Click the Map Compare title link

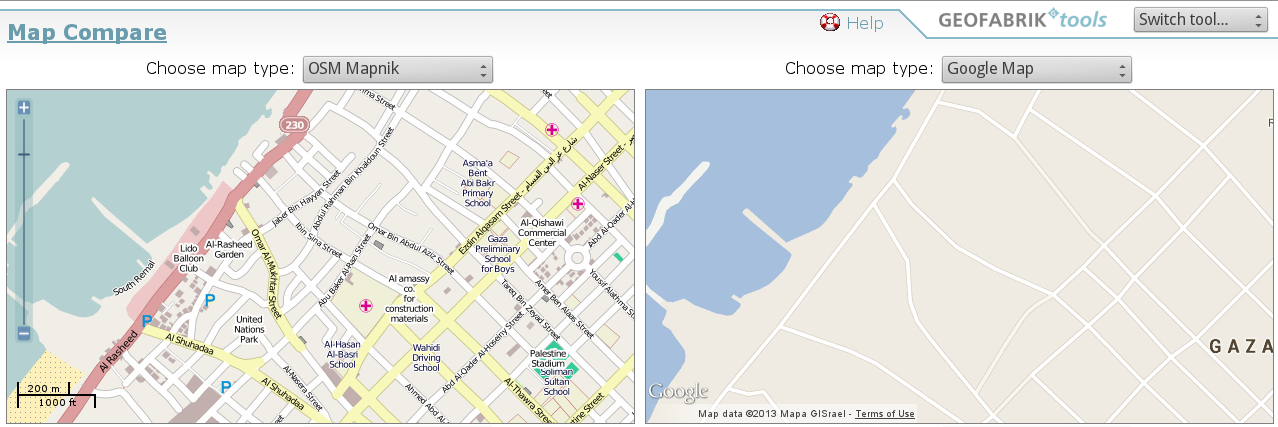coord(87,32)
